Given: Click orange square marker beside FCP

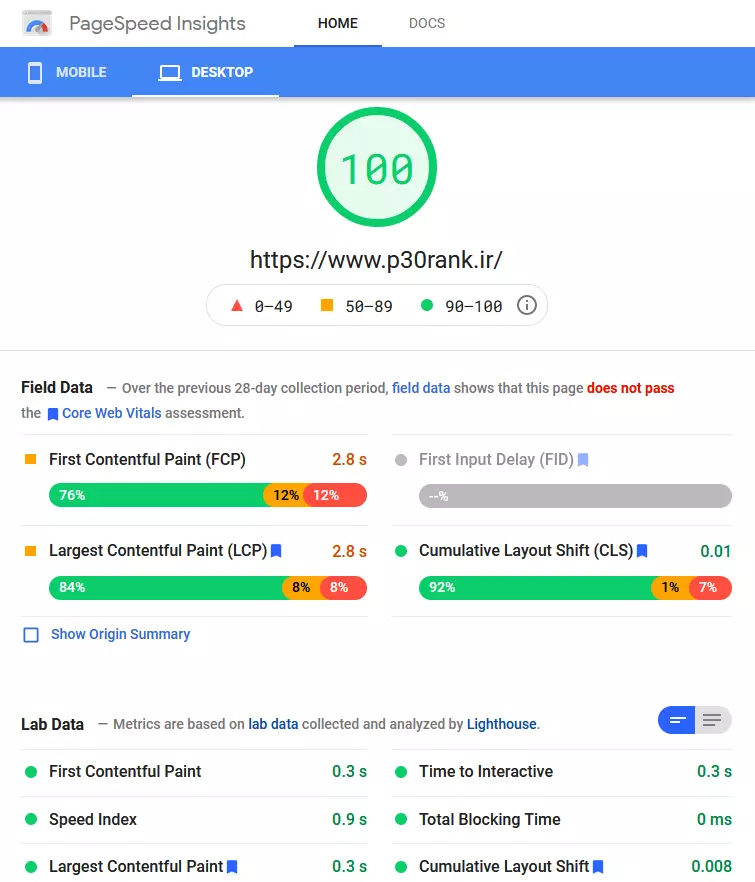Looking at the screenshot, I should [30, 460].
